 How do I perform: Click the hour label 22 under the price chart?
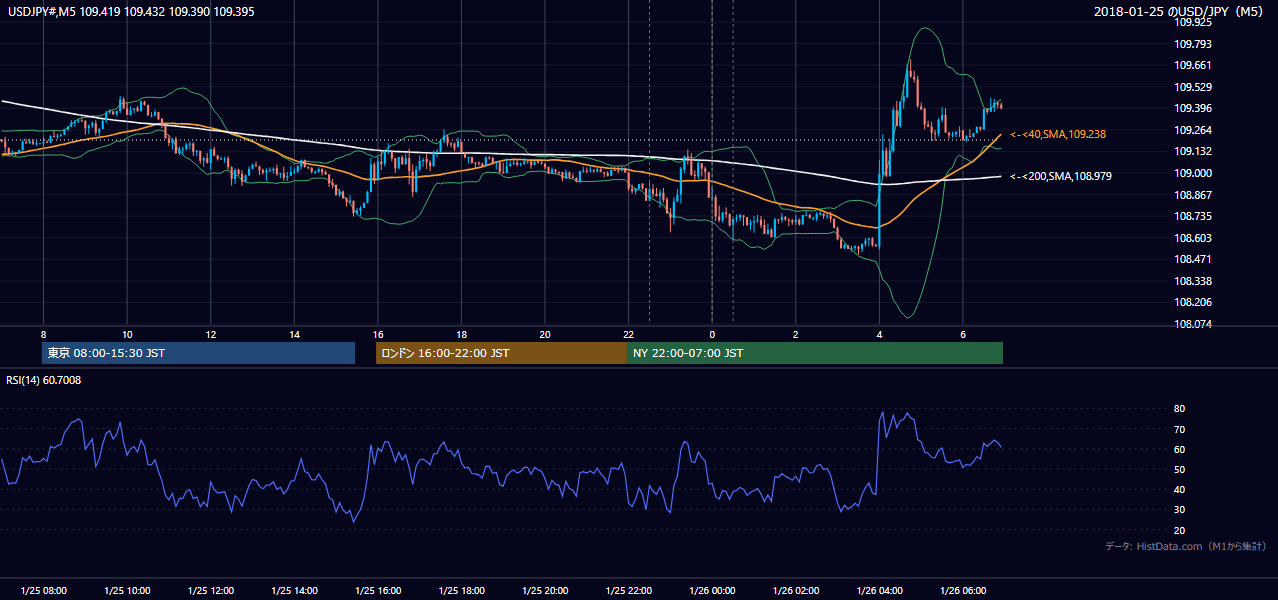(628, 334)
